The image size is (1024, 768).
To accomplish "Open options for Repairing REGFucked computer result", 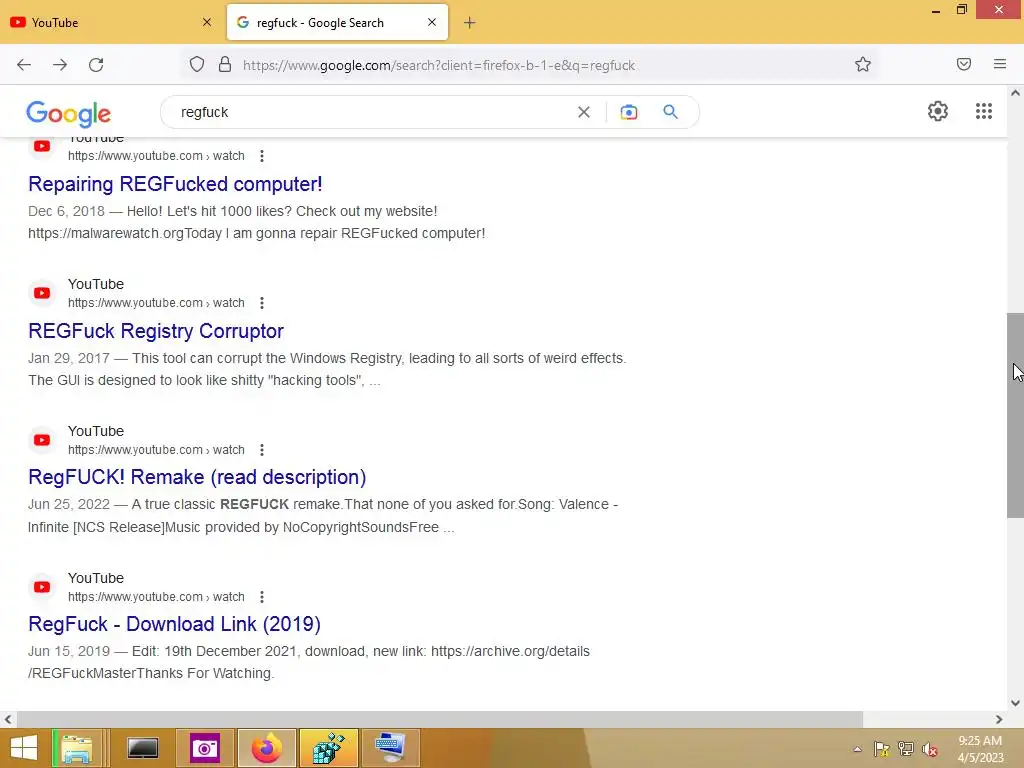I will click(262, 156).
